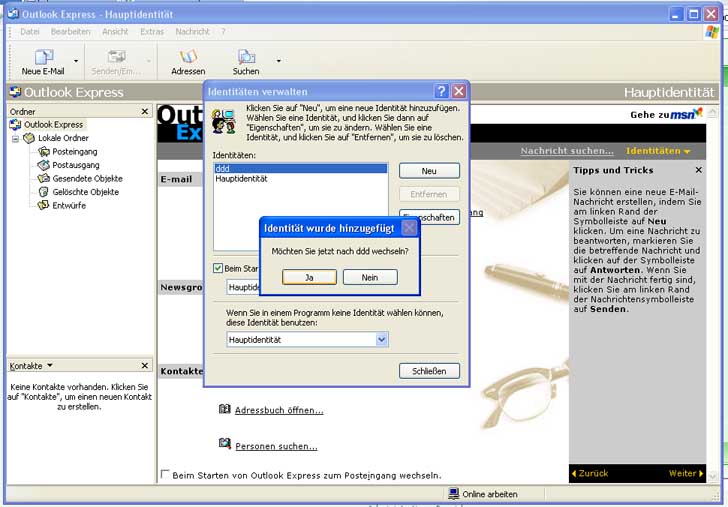Enable switching to Posteingang on startup
The image size is (728, 507).
coord(166,475)
